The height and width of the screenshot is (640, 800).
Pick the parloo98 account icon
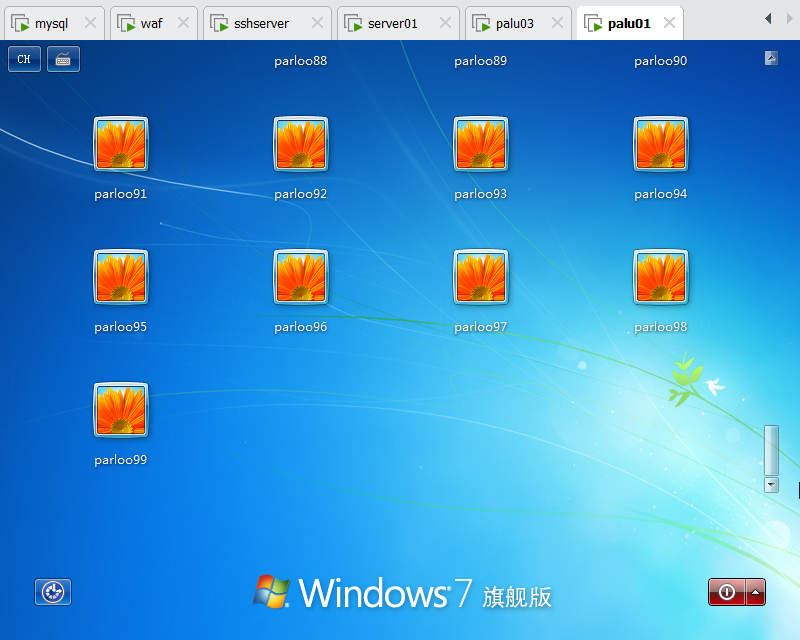[661, 278]
